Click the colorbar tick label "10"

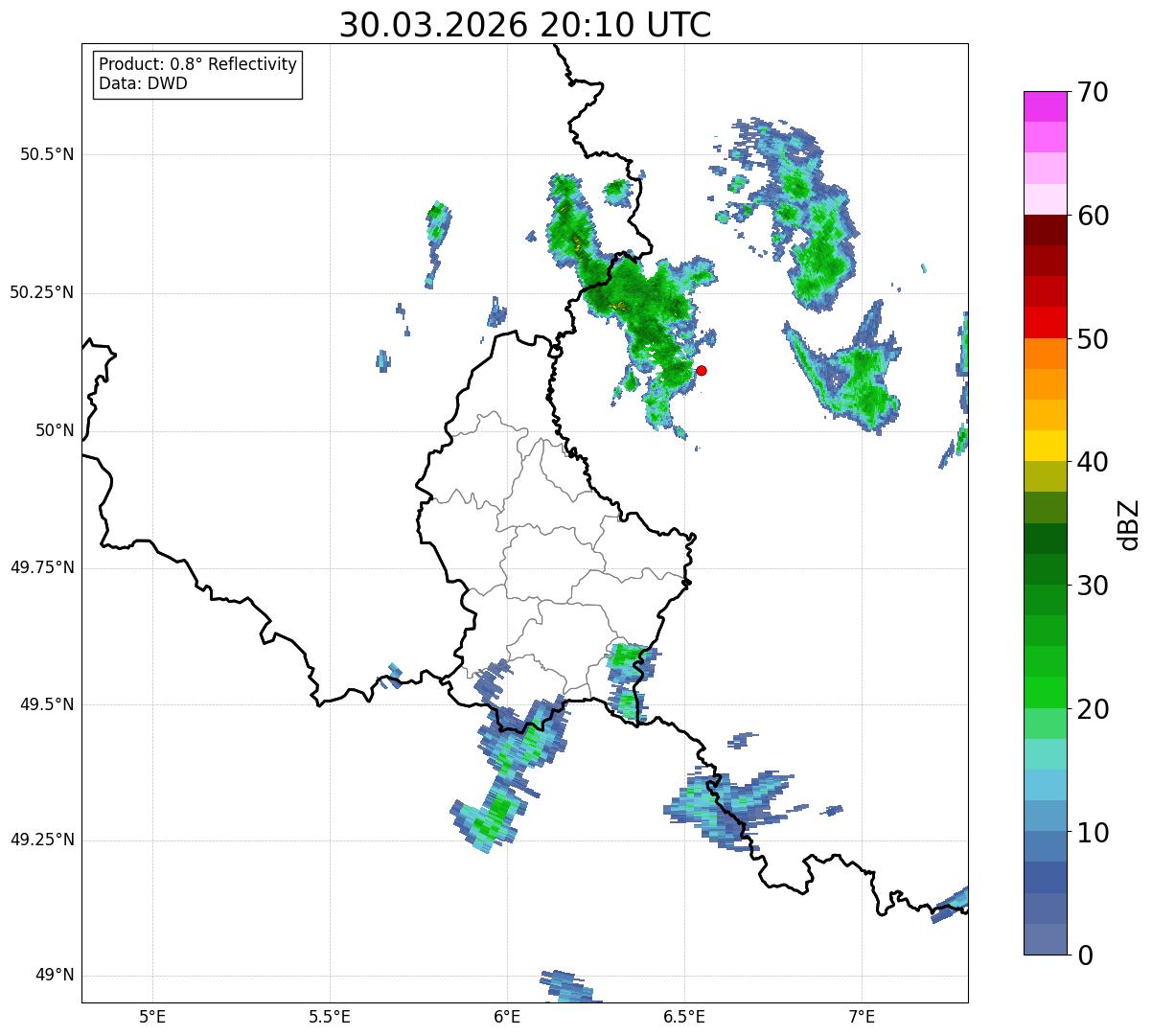click(x=1093, y=832)
